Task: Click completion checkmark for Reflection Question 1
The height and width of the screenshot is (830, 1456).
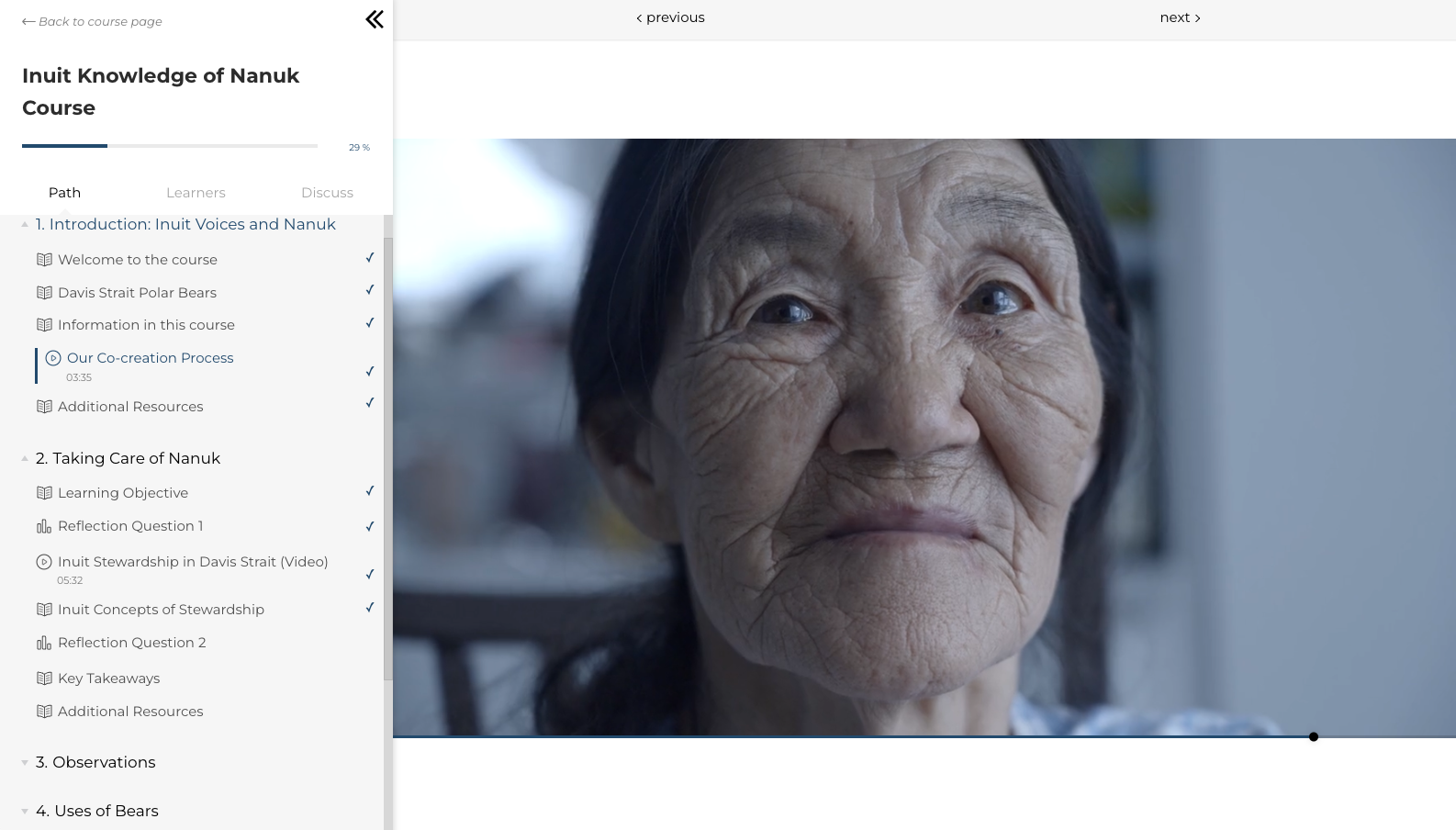Action: click(370, 526)
